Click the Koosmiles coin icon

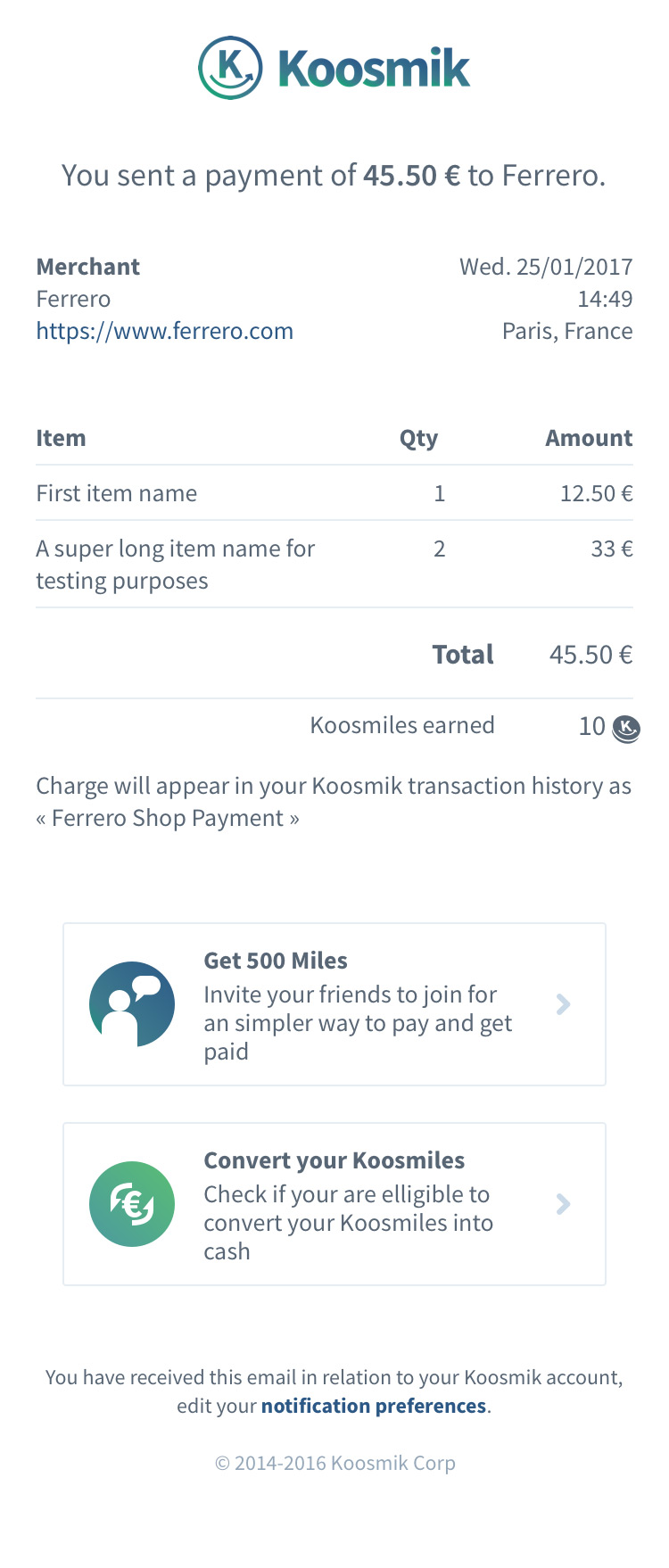(626, 729)
